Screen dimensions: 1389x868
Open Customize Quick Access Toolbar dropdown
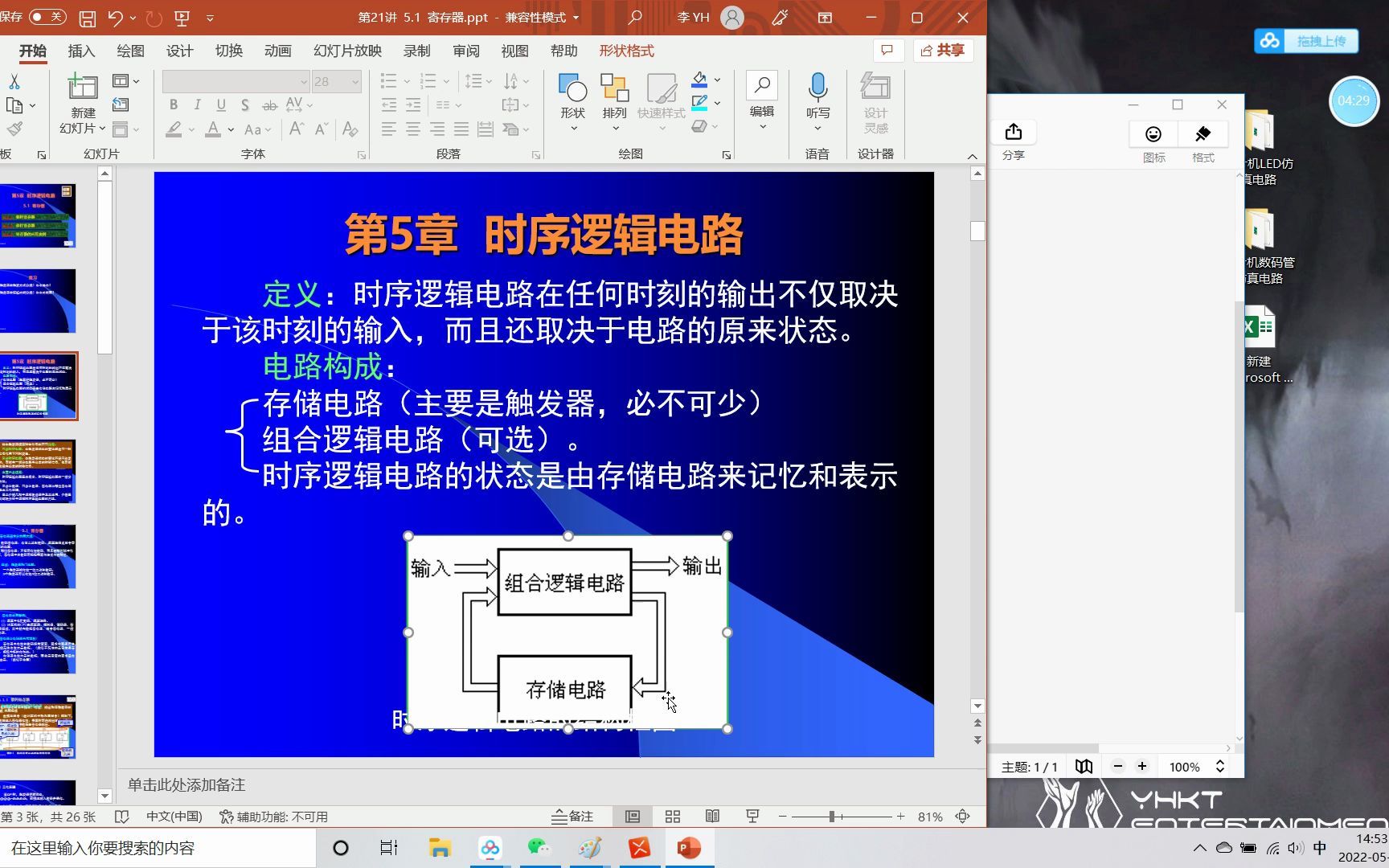click(210, 18)
